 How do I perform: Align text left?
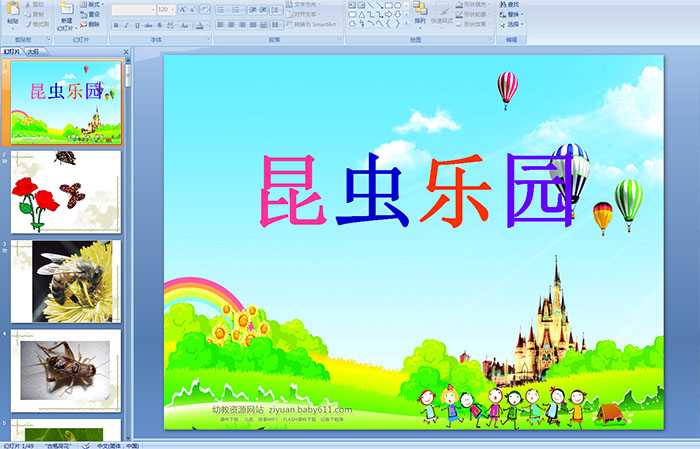(221, 25)
